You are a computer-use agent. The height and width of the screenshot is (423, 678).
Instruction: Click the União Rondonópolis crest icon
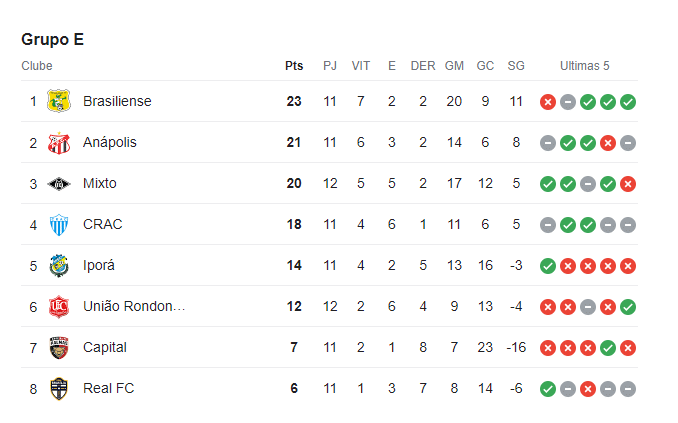point(59,306)
